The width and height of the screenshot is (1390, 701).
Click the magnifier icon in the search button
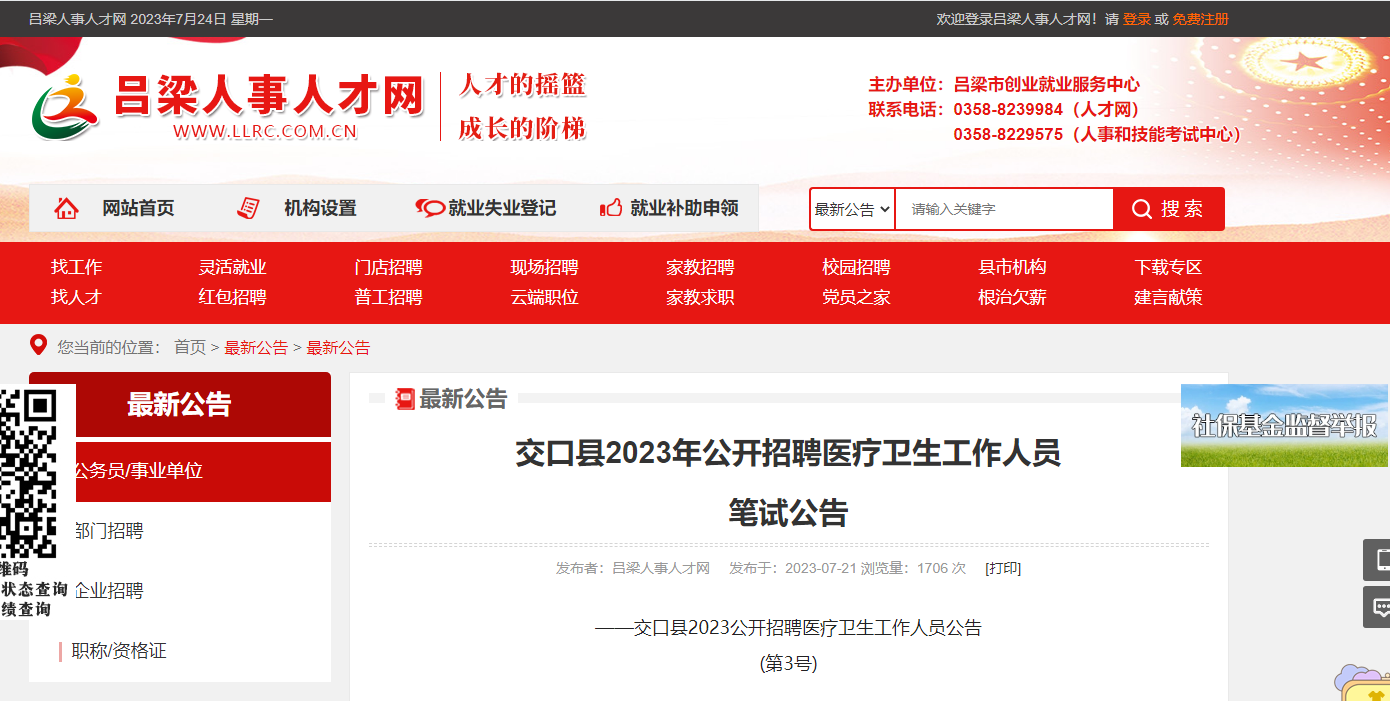pyautogui.click(x=1142, y=209)
